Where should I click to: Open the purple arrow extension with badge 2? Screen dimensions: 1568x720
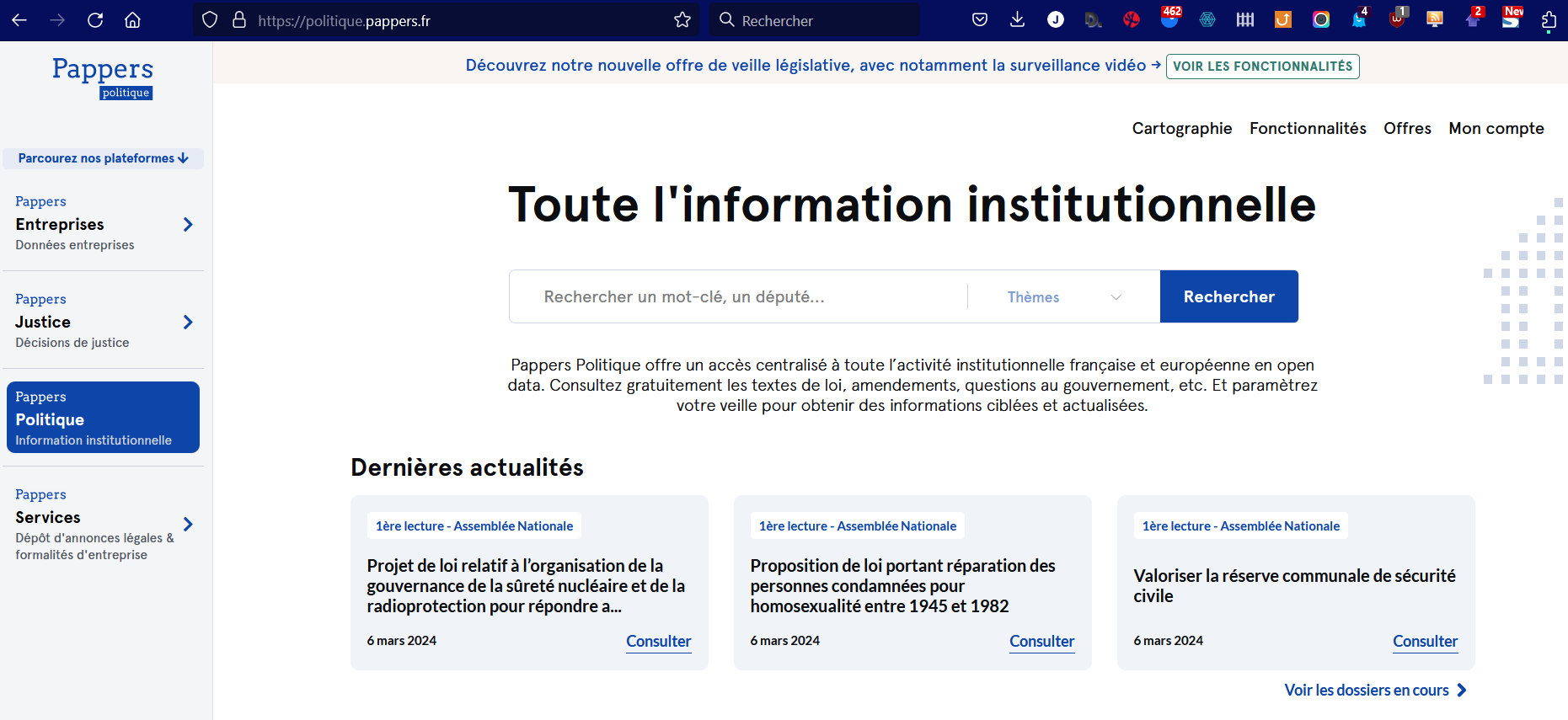(1473, 19)
